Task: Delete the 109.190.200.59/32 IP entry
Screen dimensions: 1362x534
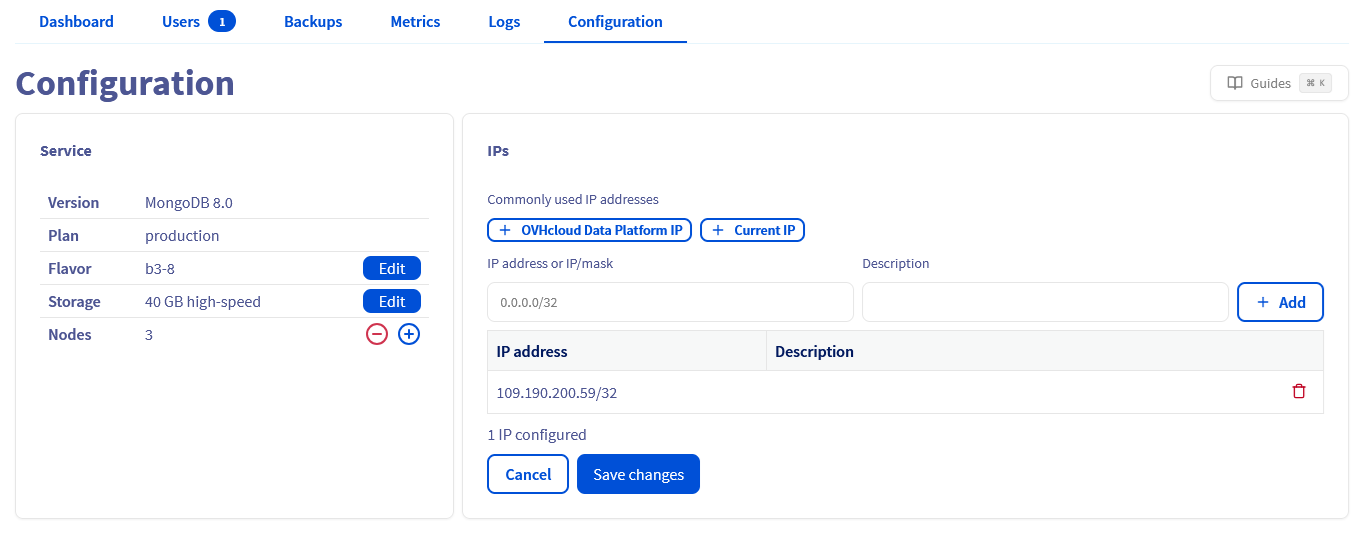Action: pos(1298,392)
